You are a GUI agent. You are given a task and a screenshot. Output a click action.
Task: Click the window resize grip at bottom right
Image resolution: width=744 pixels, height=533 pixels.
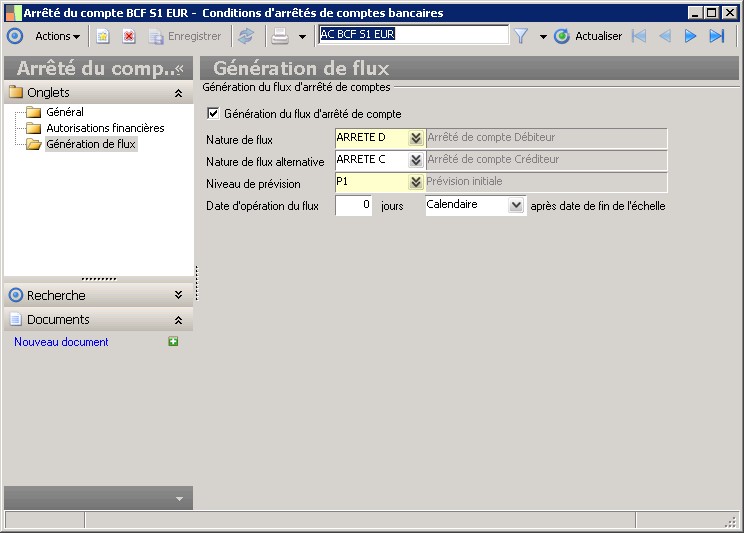pyautogui.click(x=731, y=522)
